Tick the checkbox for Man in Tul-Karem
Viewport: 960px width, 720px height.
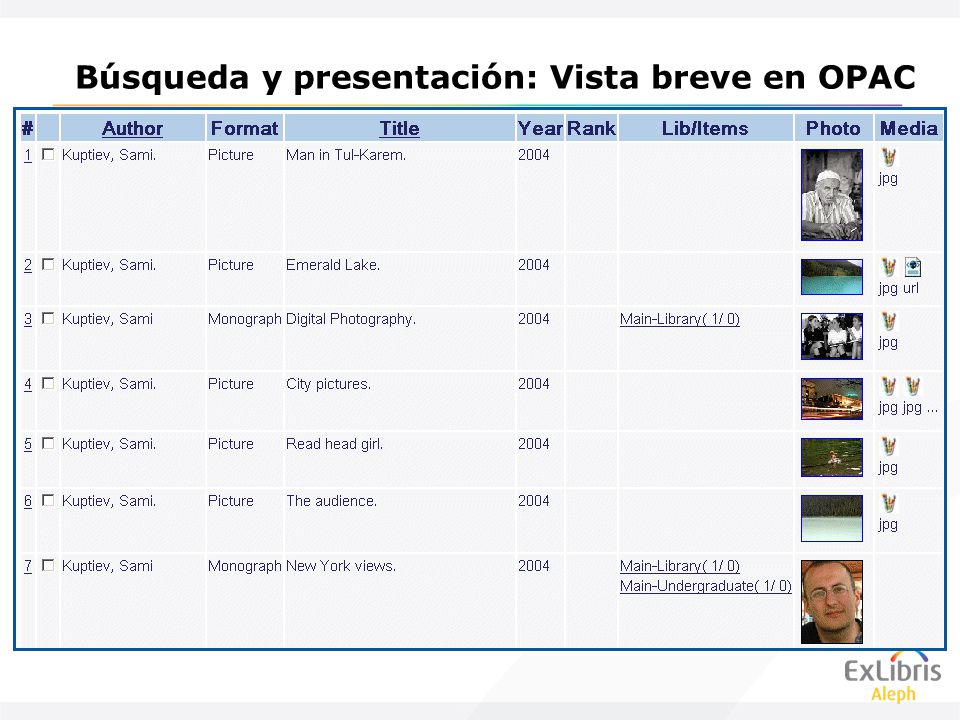point(48,154)
